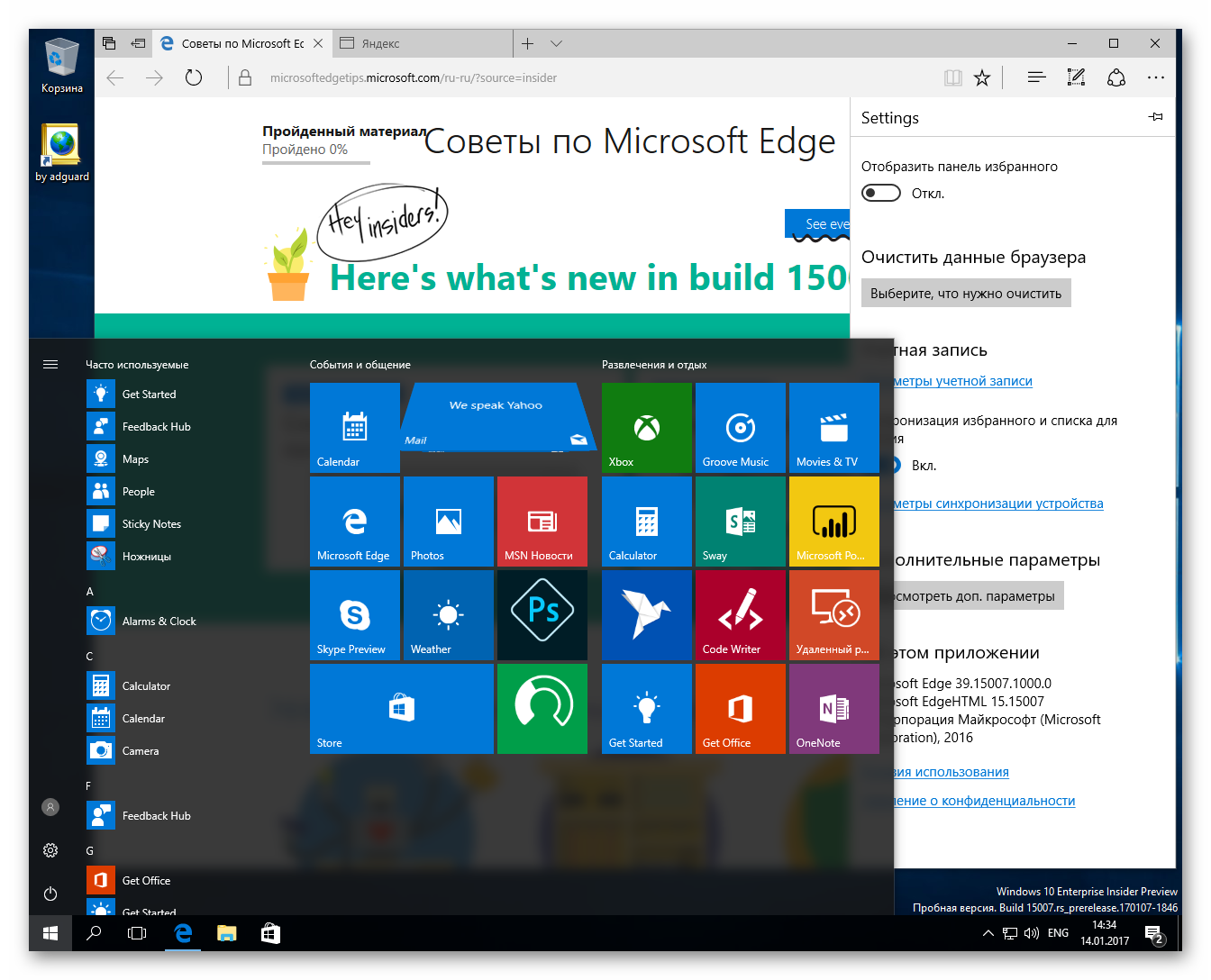Launch the Xbox tile
1211x980 pixels.
click(x=647, y=428)
